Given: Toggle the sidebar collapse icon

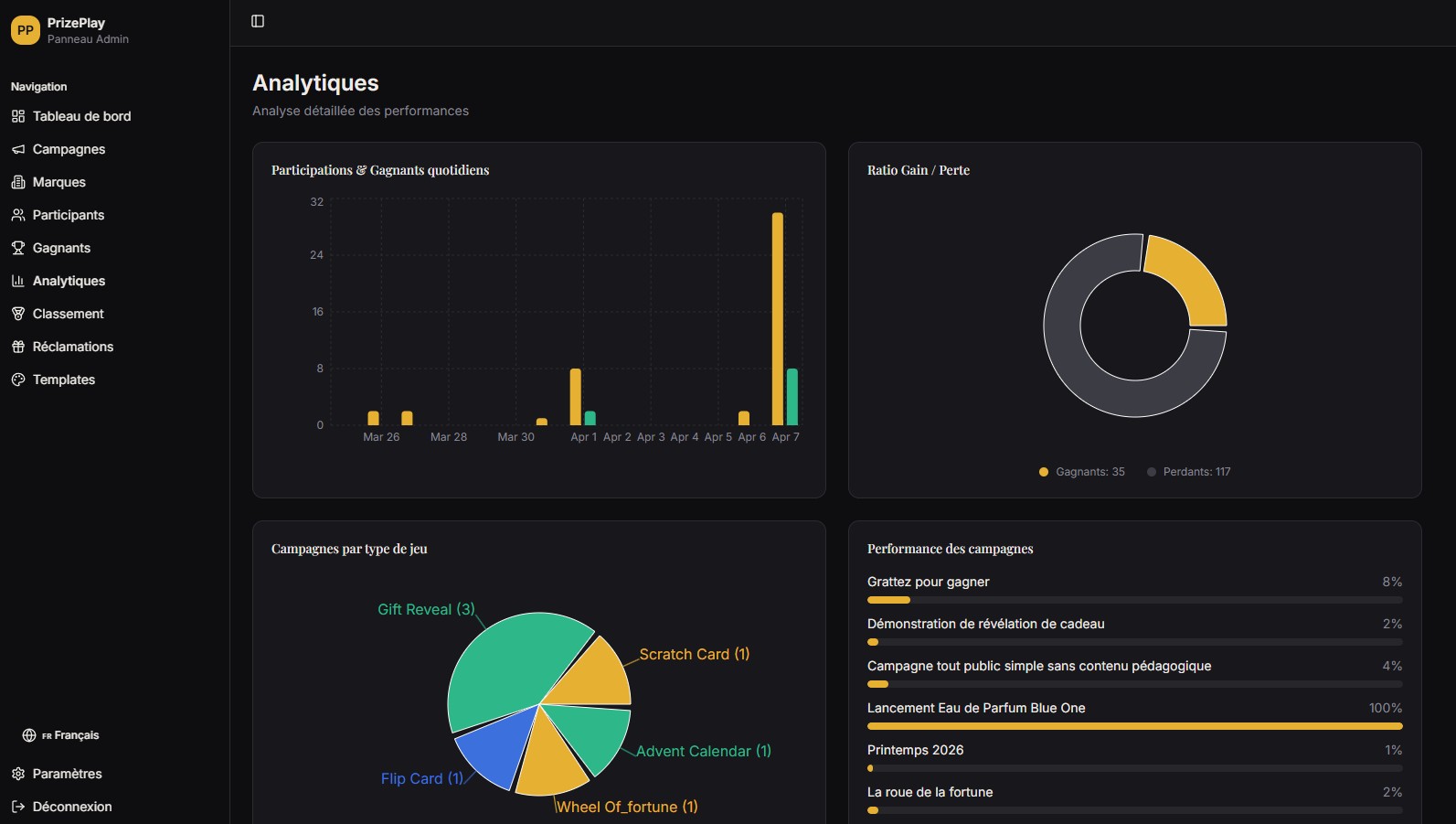Looking at the screenshot, I should (258, 21).
